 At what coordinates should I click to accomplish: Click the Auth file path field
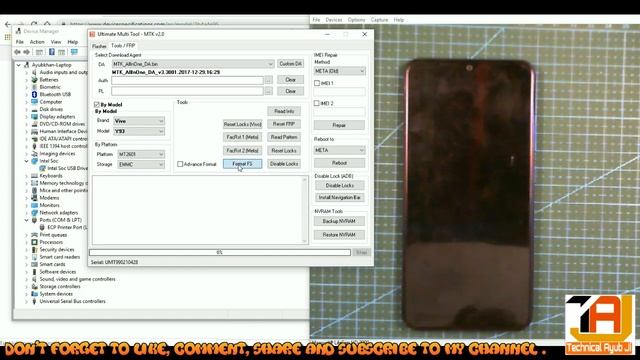coord(187,80)
